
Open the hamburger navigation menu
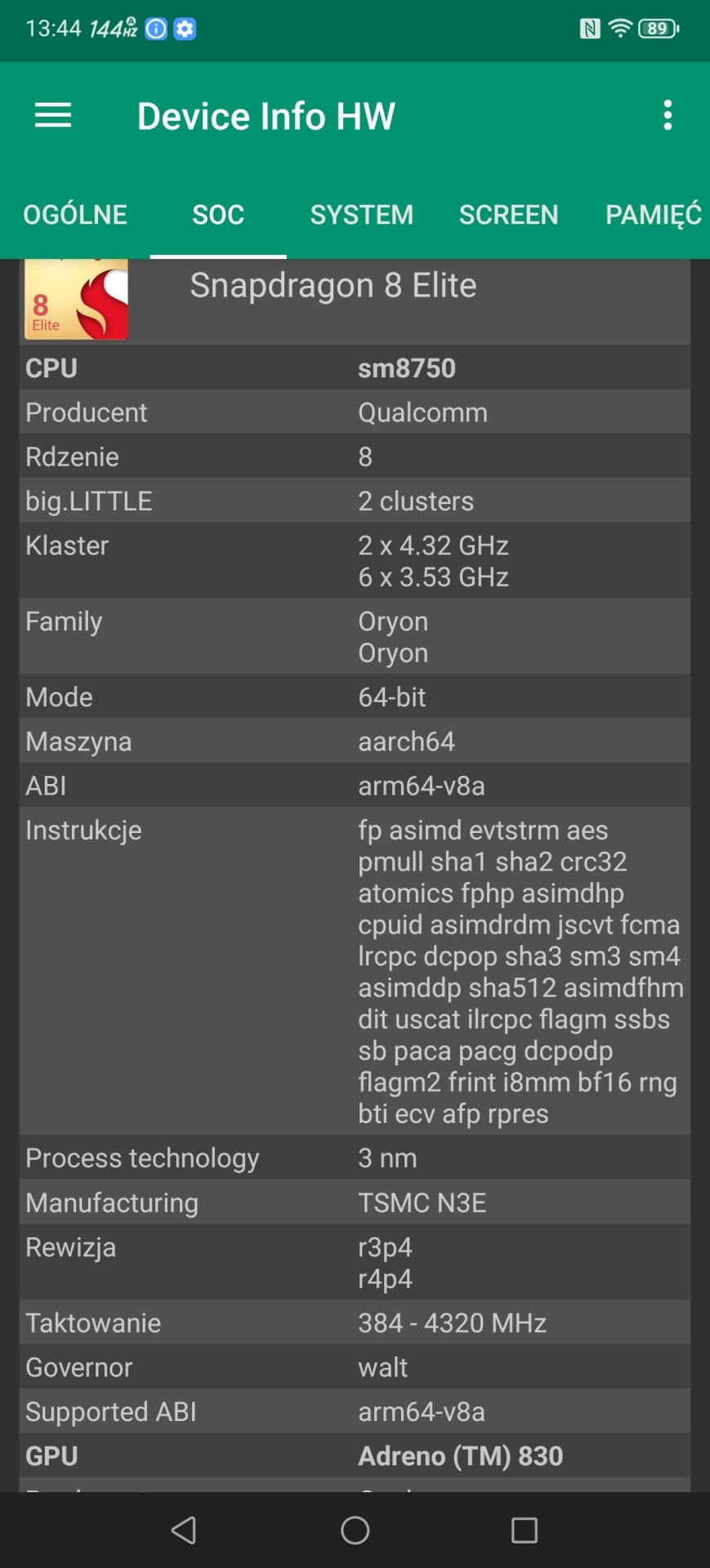coord(53,116)
